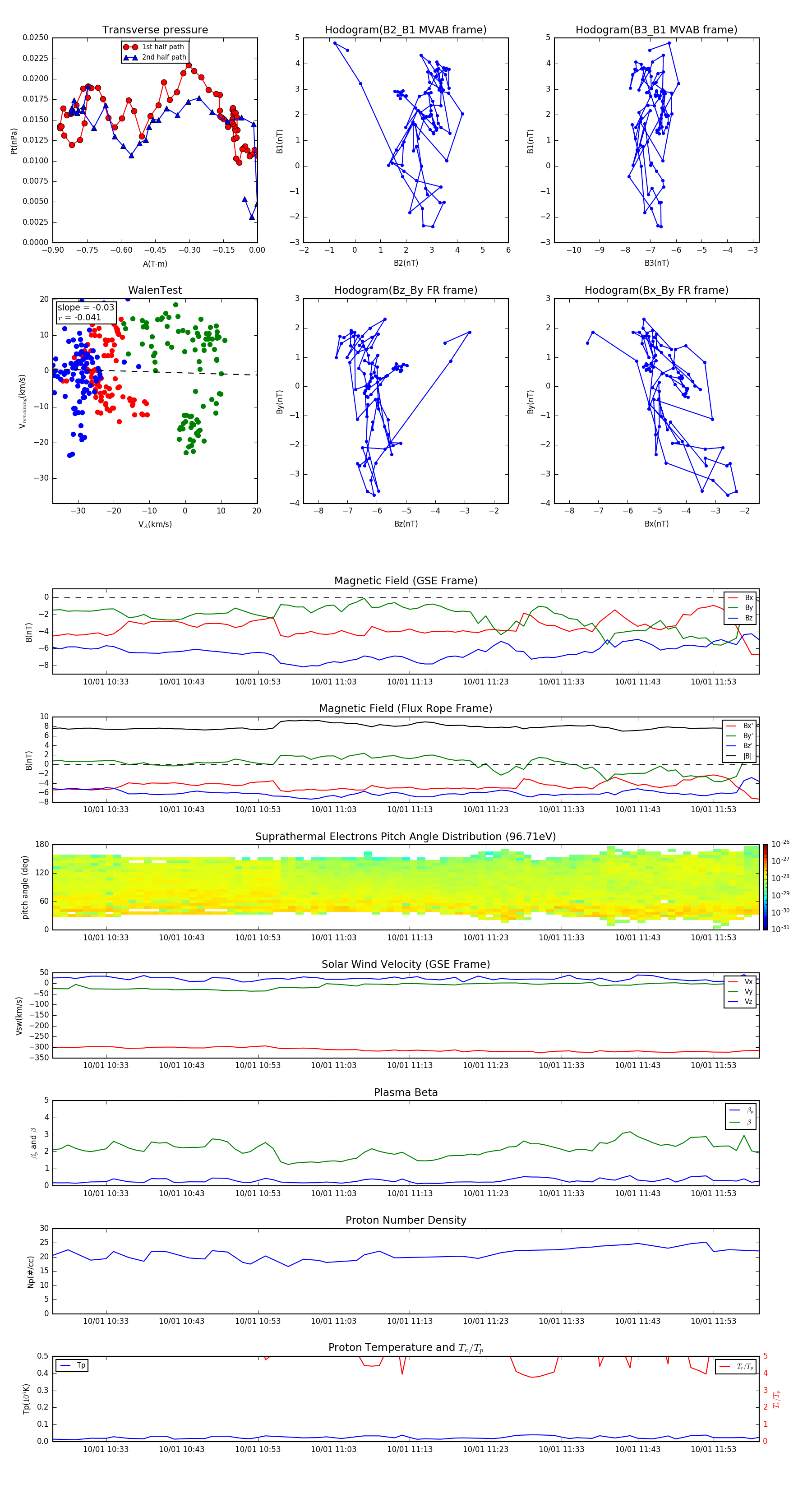Click the 'Proton Temperature and Te/Tp' title

[406, 1347]
